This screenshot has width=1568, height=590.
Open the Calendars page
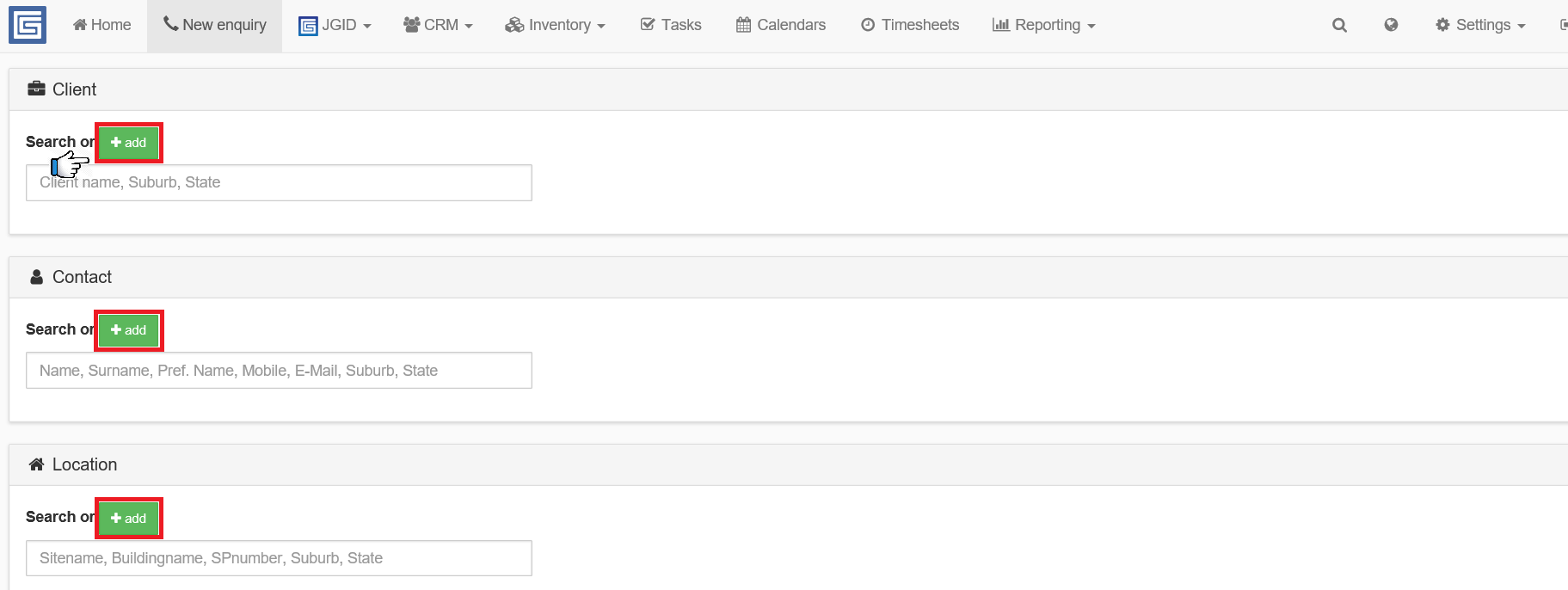point(781,25)
